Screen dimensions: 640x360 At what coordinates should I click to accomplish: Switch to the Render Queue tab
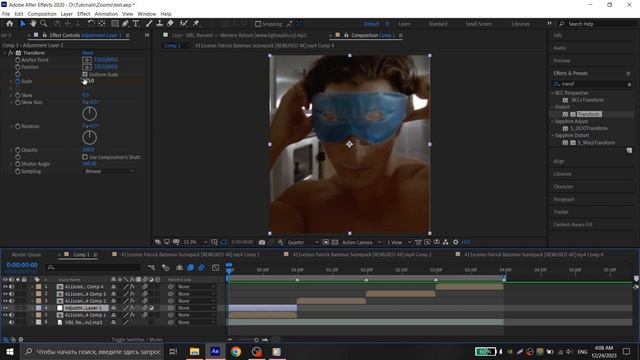pyautogui.click(x=27, y=254)
